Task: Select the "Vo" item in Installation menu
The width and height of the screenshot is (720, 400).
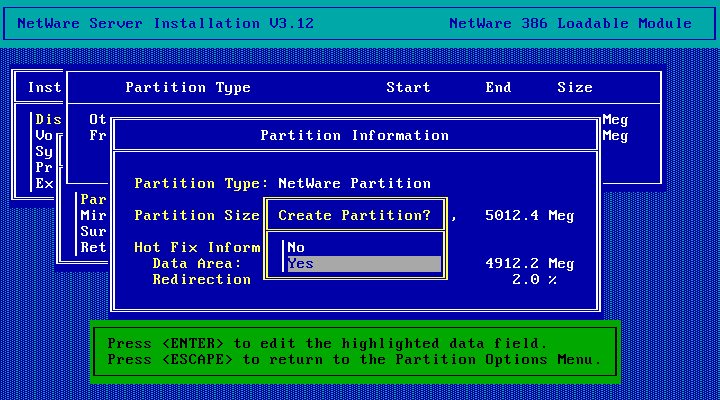Action: [44, 135]
